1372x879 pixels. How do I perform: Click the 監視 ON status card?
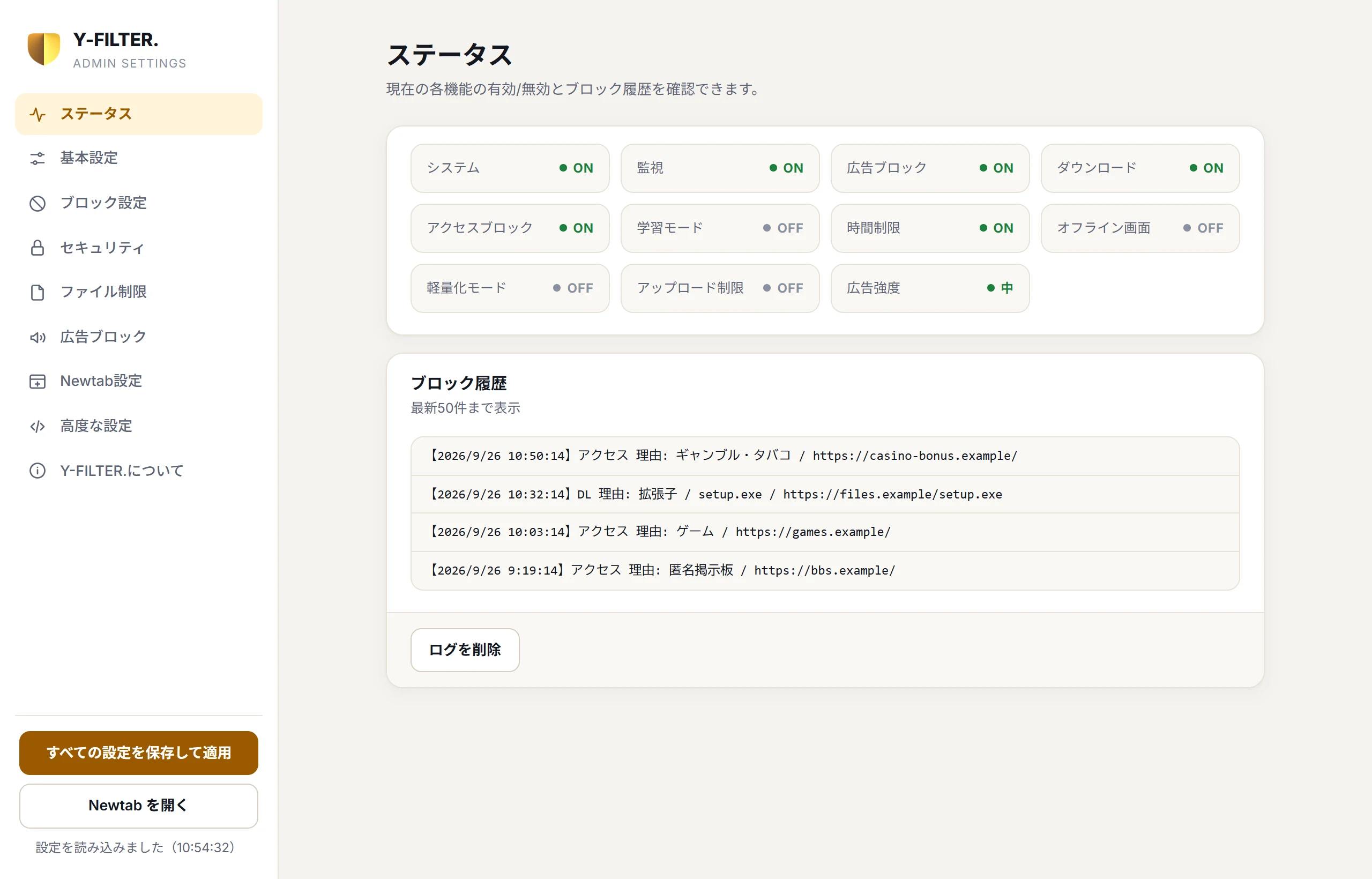720,168
